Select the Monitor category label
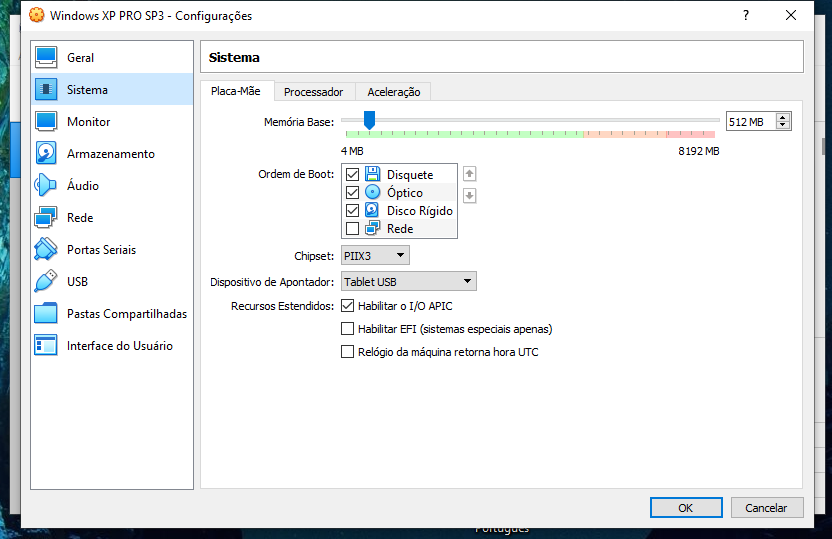The width and height of the screenshot is (832, 539). 89,121
